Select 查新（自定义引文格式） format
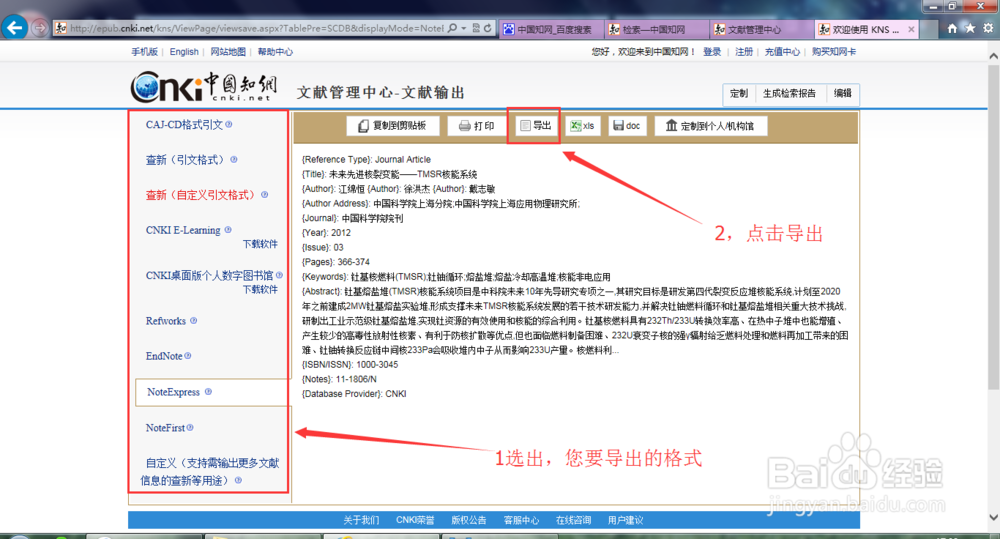 (x=202, y=195)
